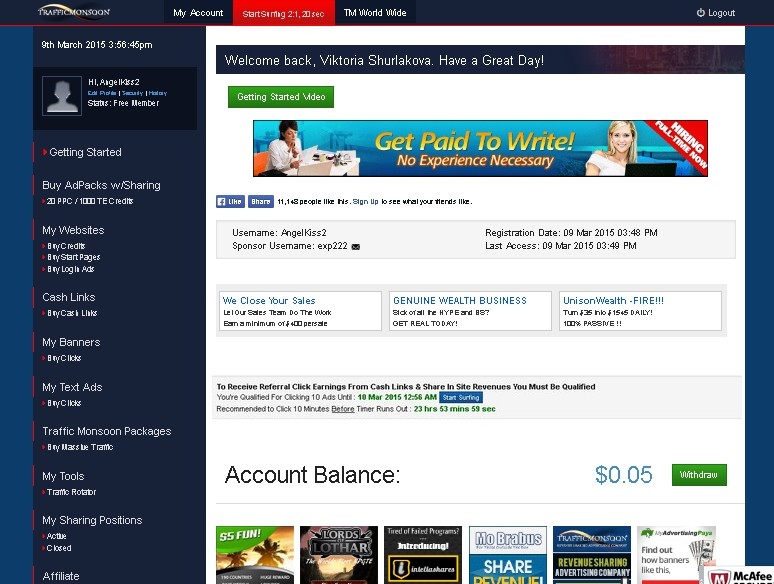
Task: Click Closed under My Sharing Positions
Action: click(x=59, y=548)
